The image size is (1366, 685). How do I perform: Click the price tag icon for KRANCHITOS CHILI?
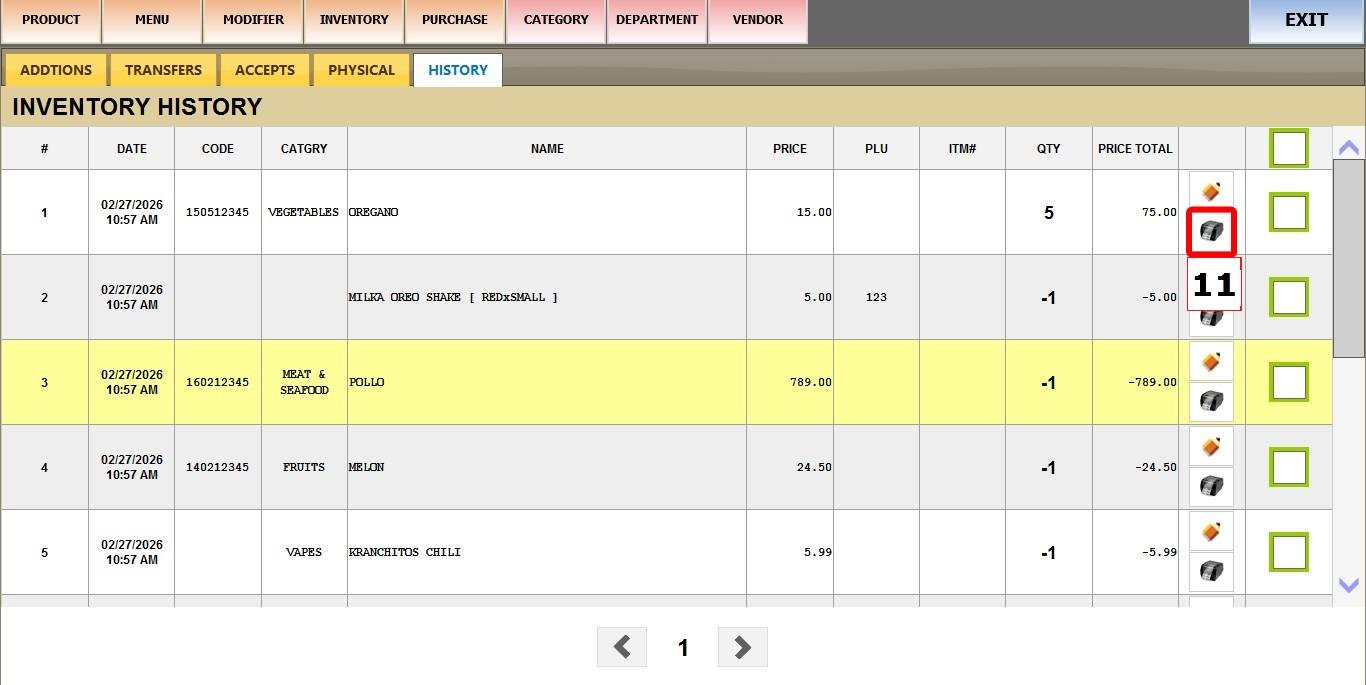(x=1211, y=531)
